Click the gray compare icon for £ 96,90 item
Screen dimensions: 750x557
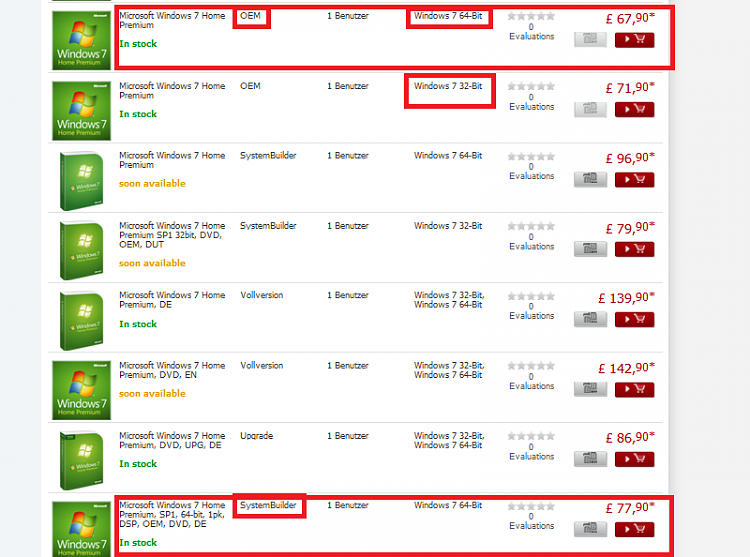coord(590,180)
